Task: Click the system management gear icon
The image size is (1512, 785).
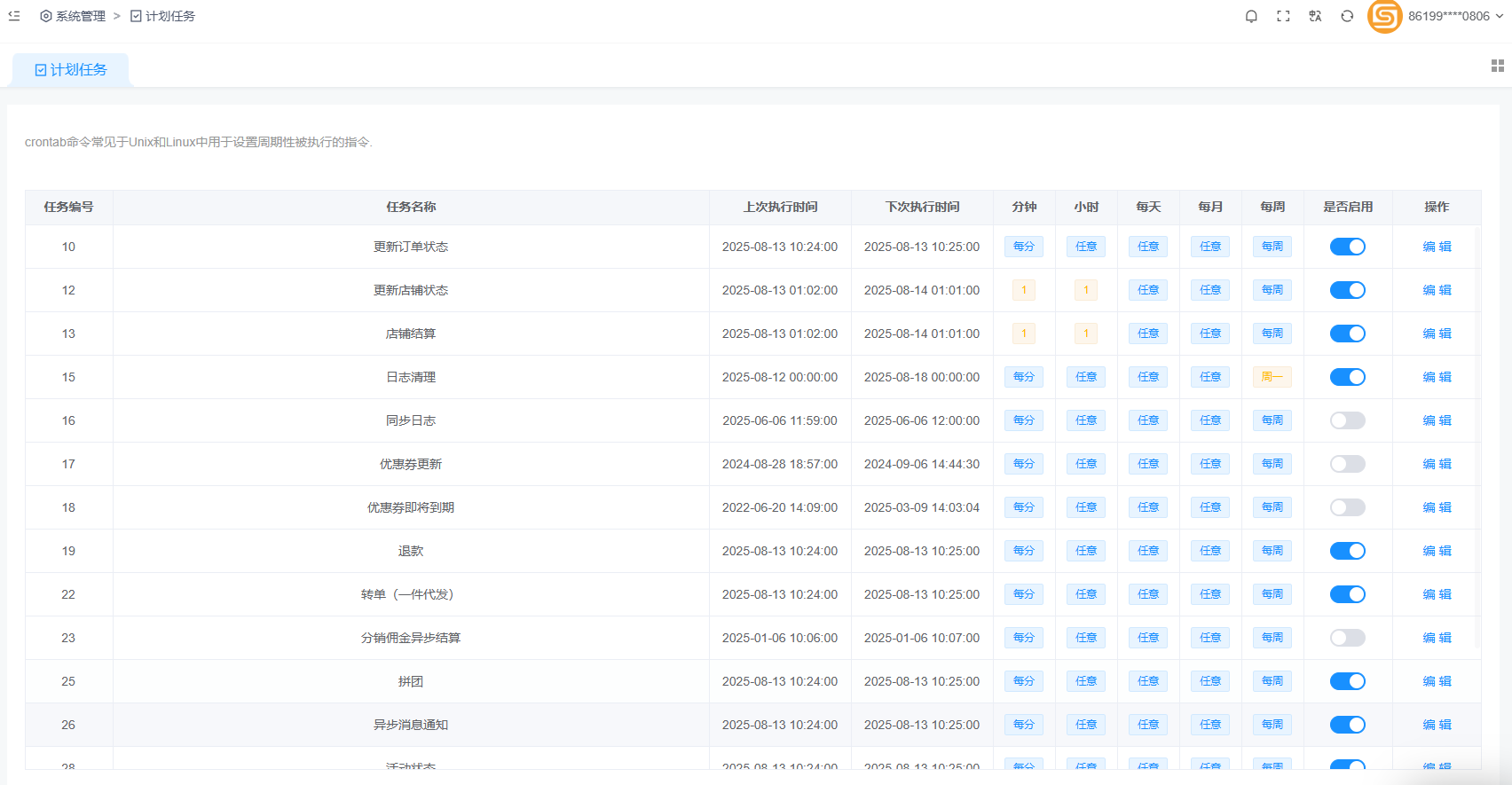Action: pyautogui.click(x=46, y=16)
